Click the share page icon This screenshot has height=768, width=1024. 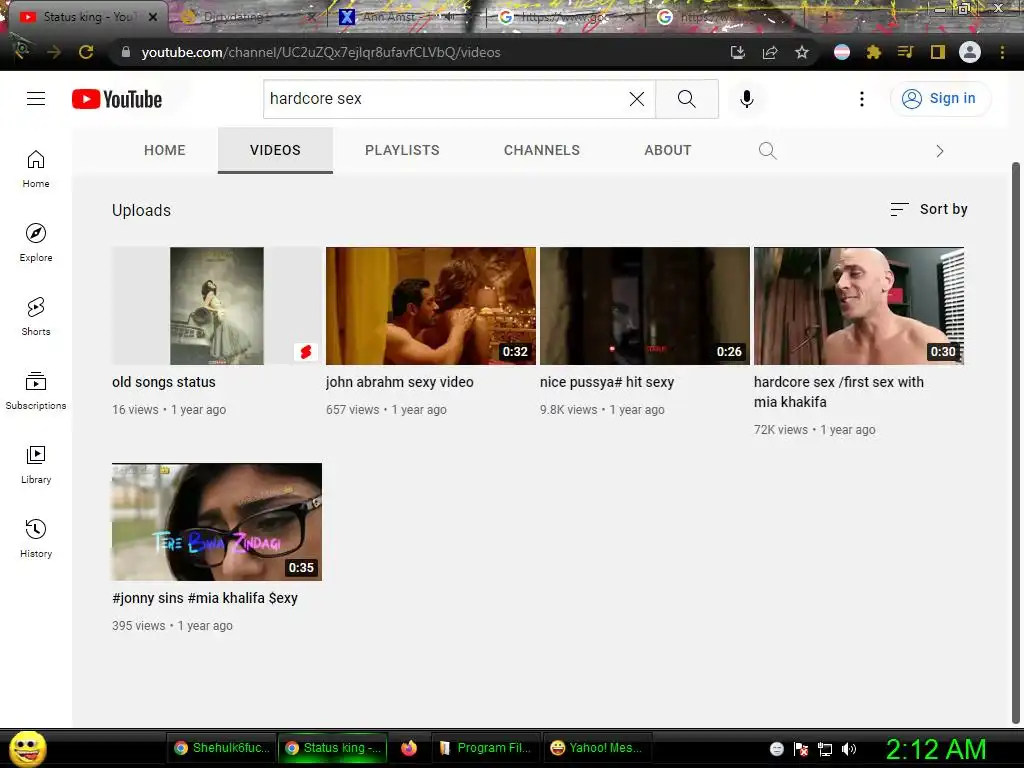coord(770,52)
